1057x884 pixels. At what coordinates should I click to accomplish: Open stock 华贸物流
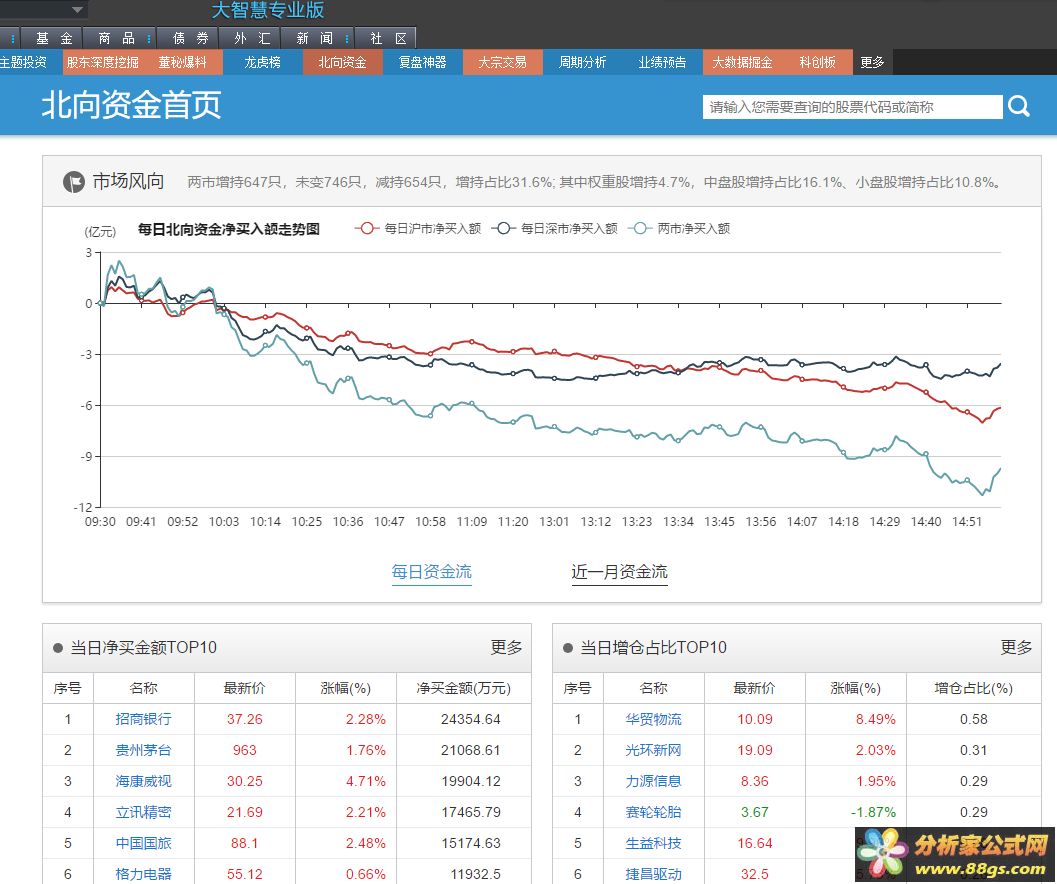(653, 719)
